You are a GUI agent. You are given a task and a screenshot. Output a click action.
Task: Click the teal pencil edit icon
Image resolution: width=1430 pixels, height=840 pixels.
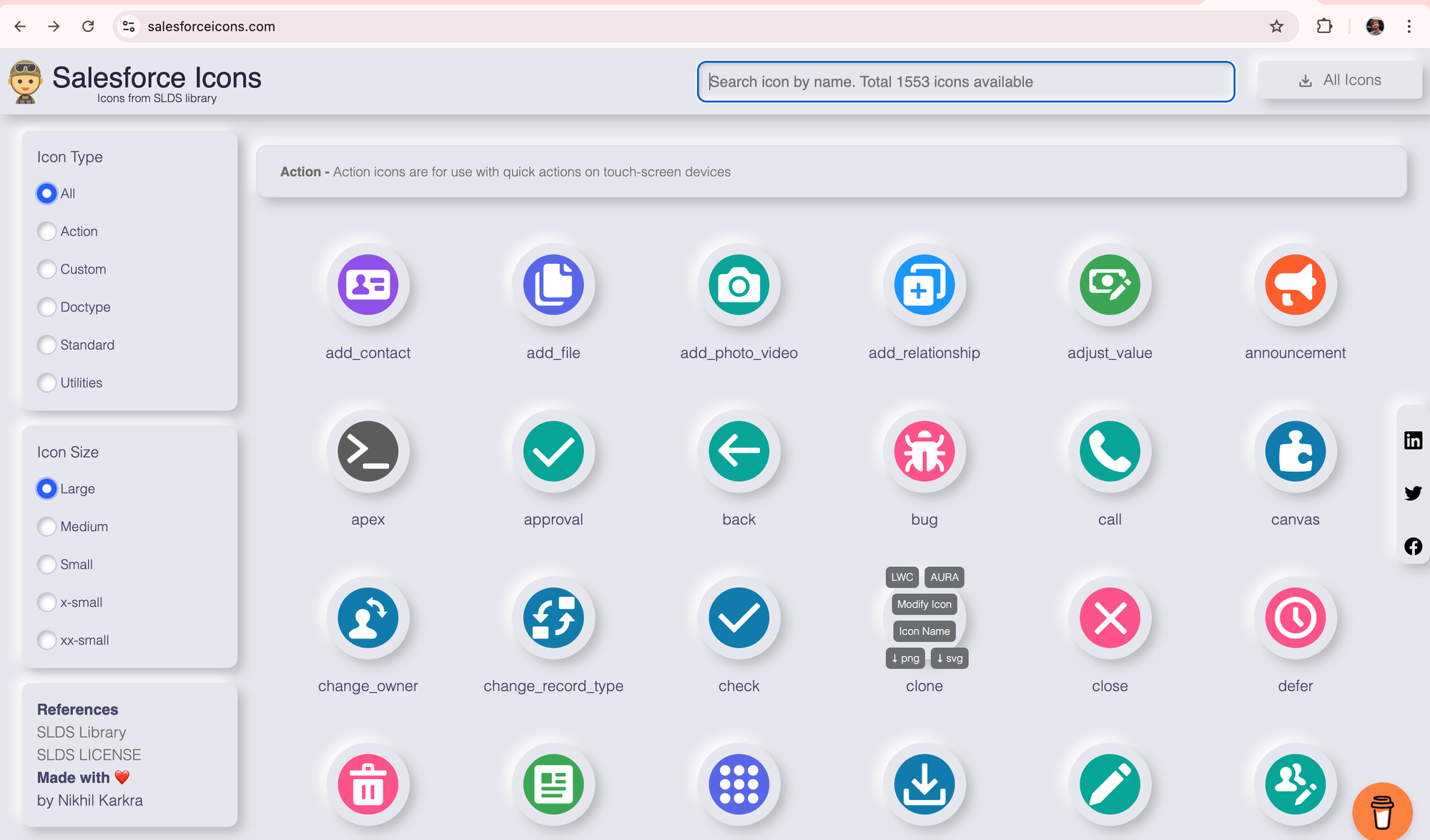(1110, 784)
